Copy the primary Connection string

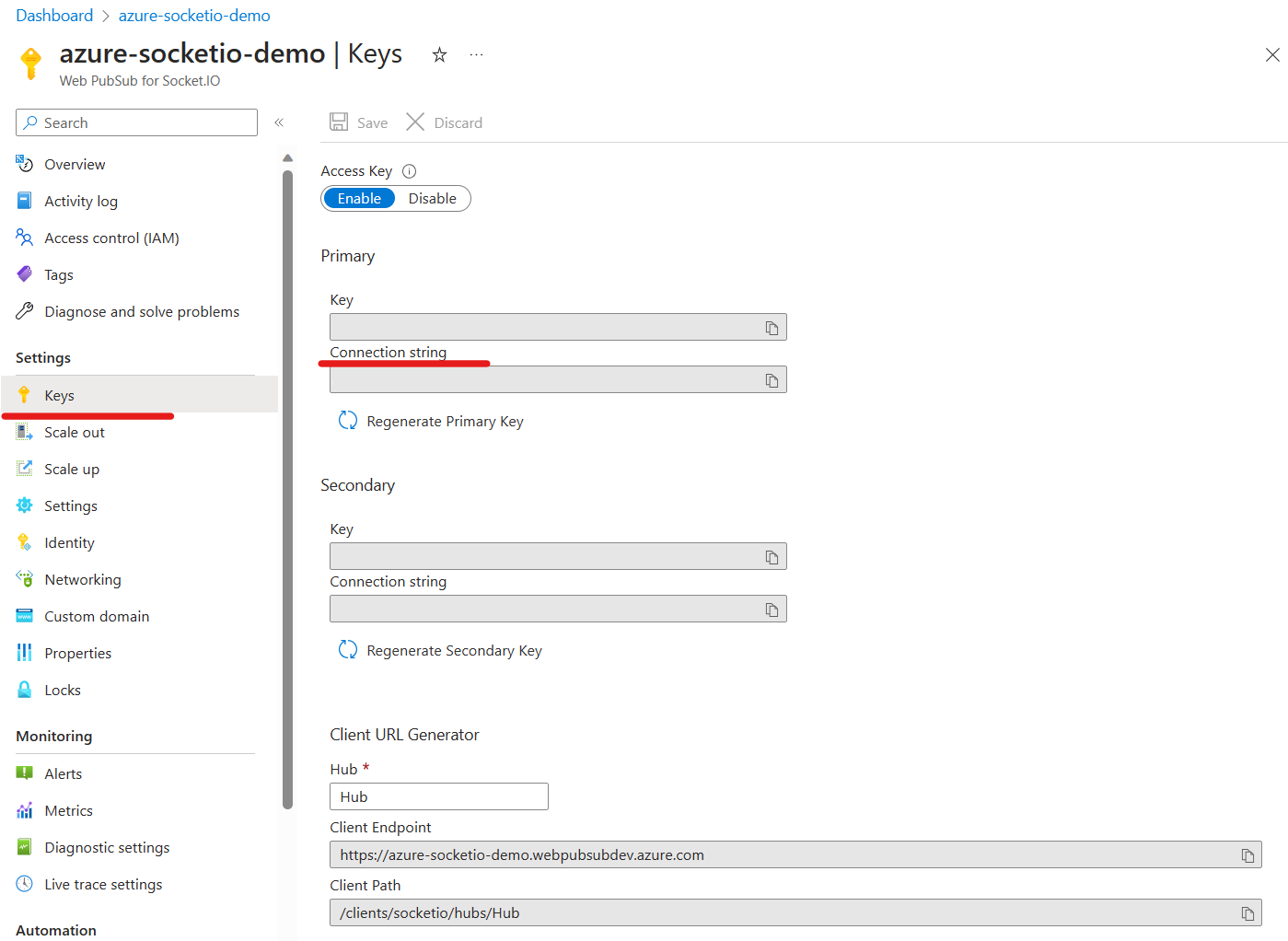[x=772, y=378]
